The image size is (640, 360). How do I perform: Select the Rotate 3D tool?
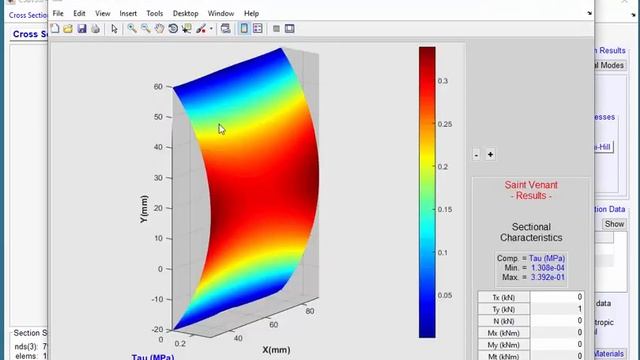tap(173, 29)
